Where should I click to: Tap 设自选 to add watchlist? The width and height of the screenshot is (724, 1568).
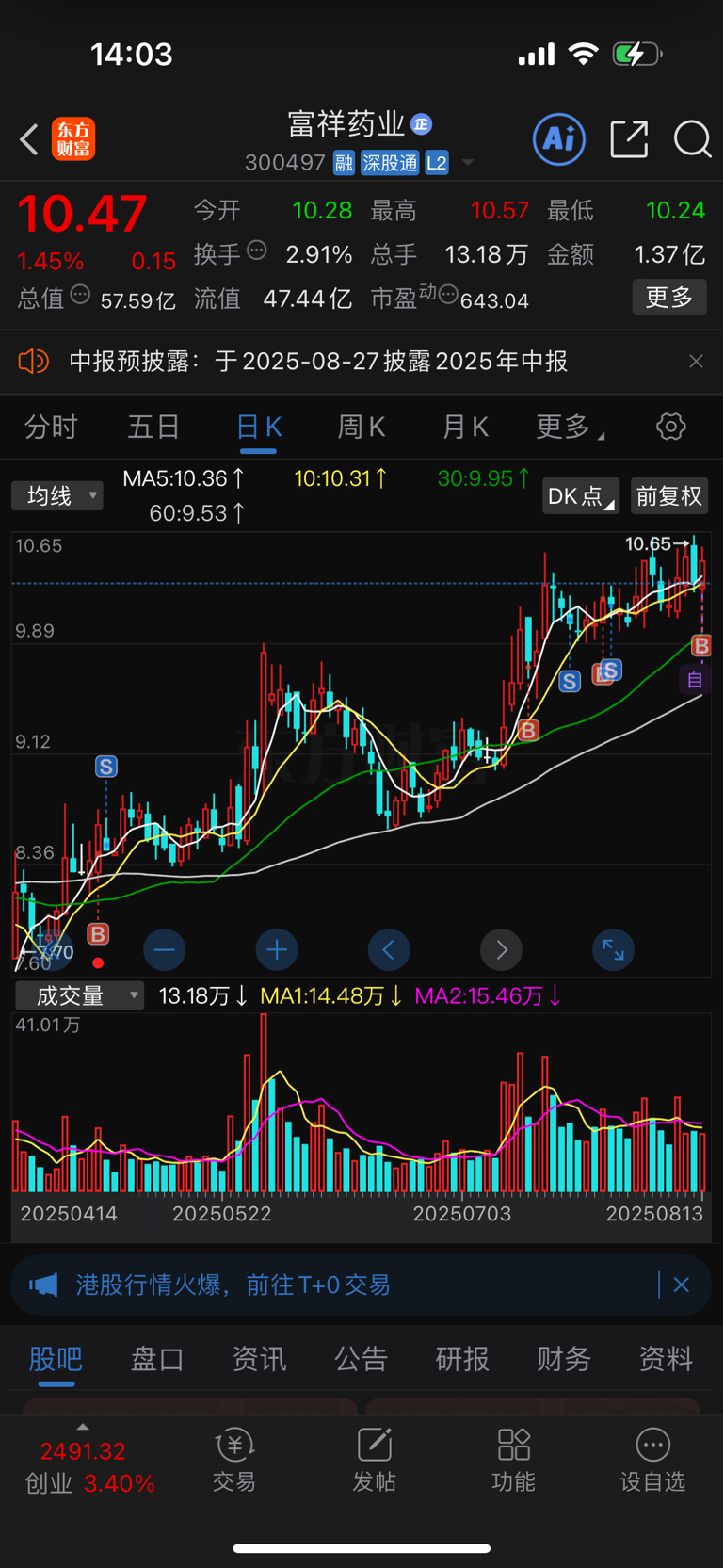[x=652, y=1461]
